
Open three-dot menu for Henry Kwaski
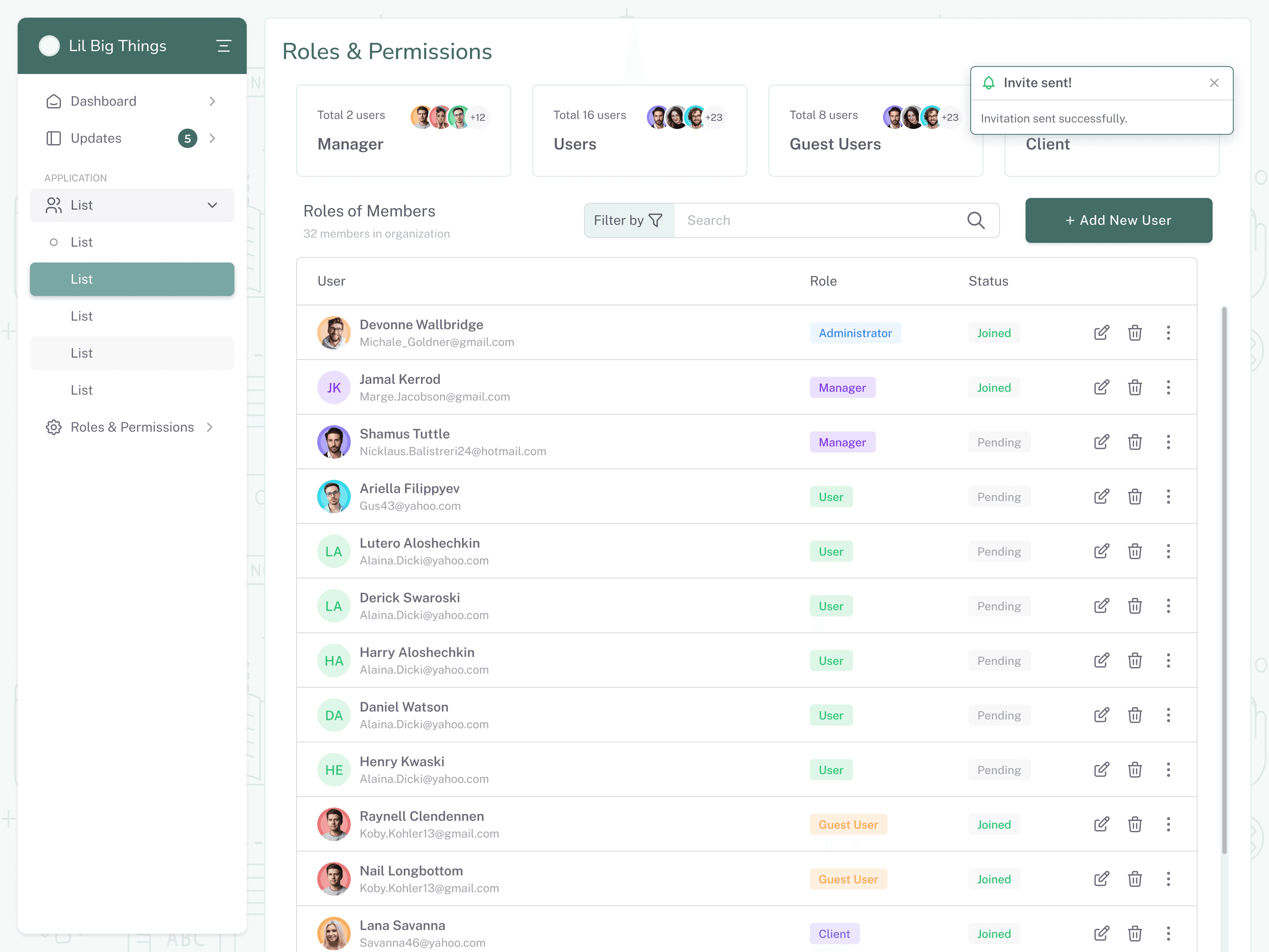(x=1168, y=770)
